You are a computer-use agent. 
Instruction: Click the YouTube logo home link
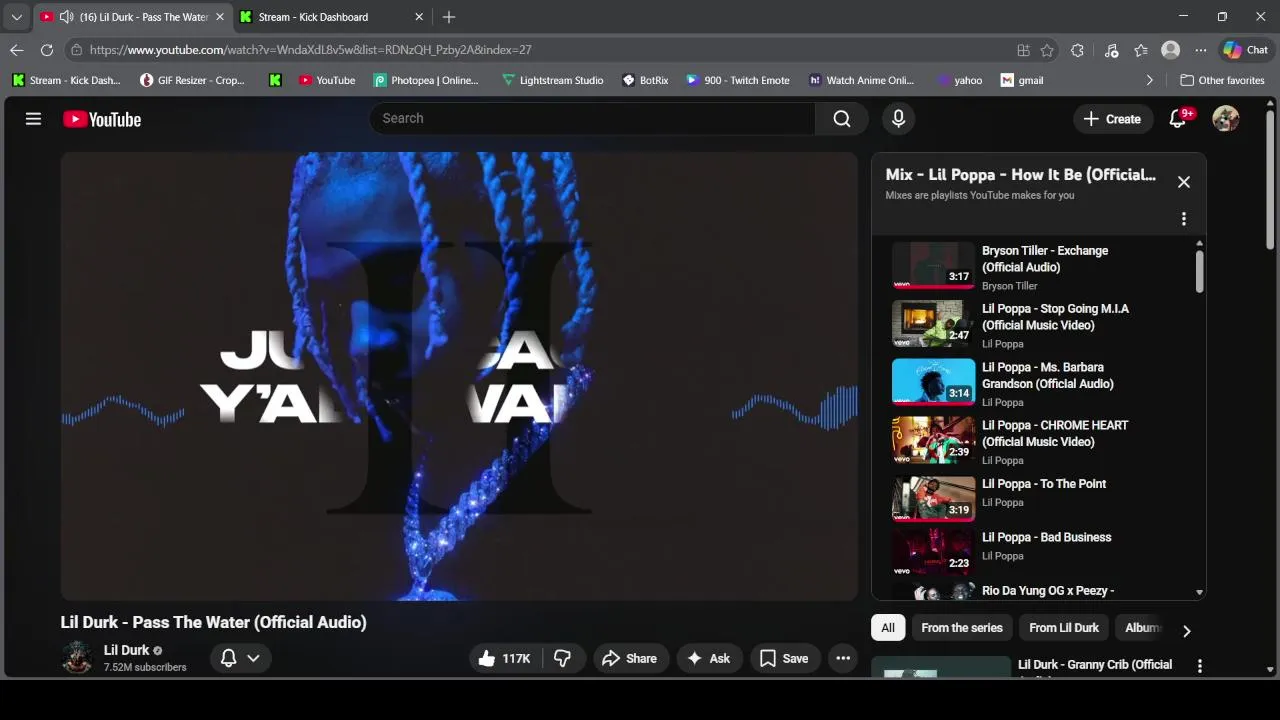point(102,119)
